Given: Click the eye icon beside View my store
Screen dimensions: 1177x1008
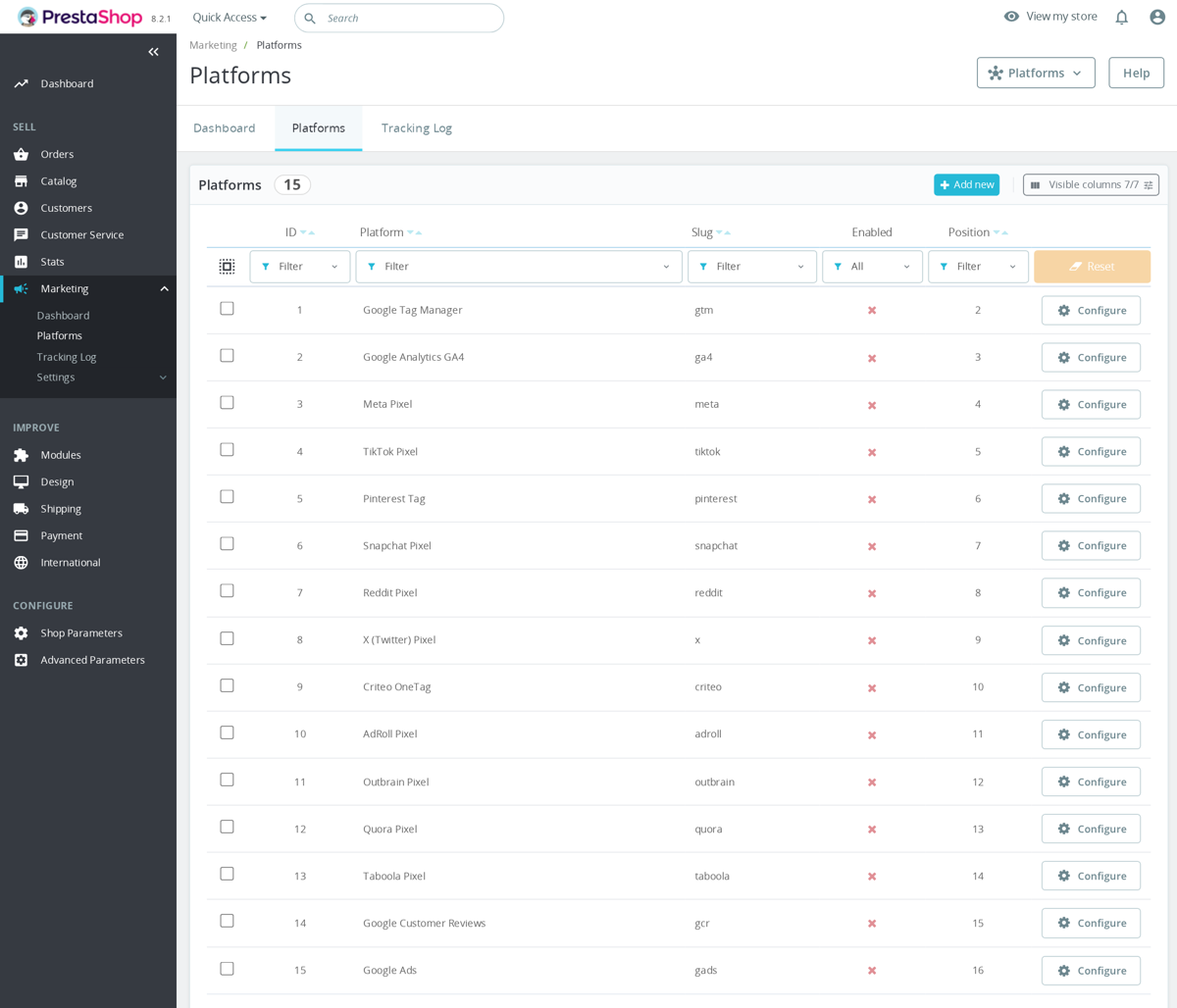Looking at the screenshot, I should 1011,17.
